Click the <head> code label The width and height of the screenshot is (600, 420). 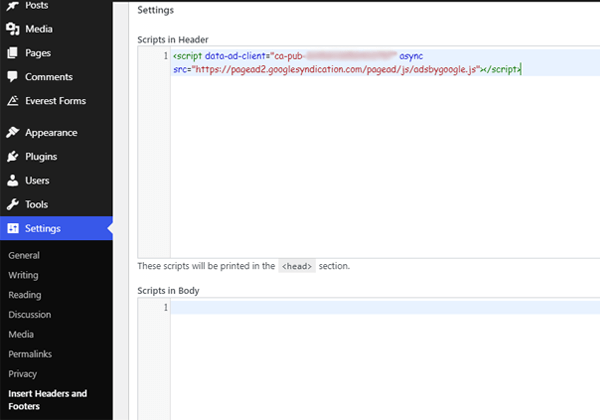coord(297,266)
